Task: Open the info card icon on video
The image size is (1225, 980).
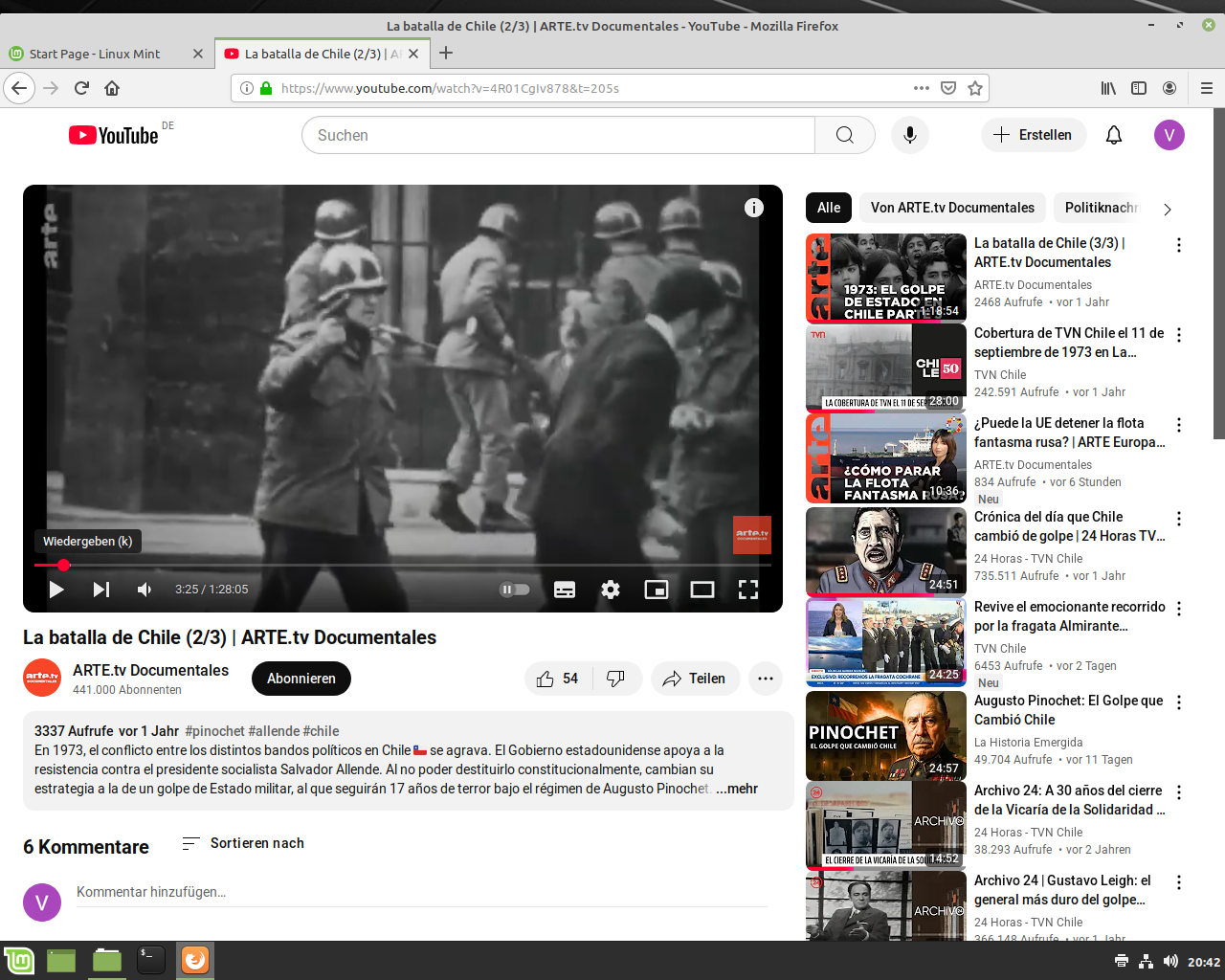Action: coord(754,208)
